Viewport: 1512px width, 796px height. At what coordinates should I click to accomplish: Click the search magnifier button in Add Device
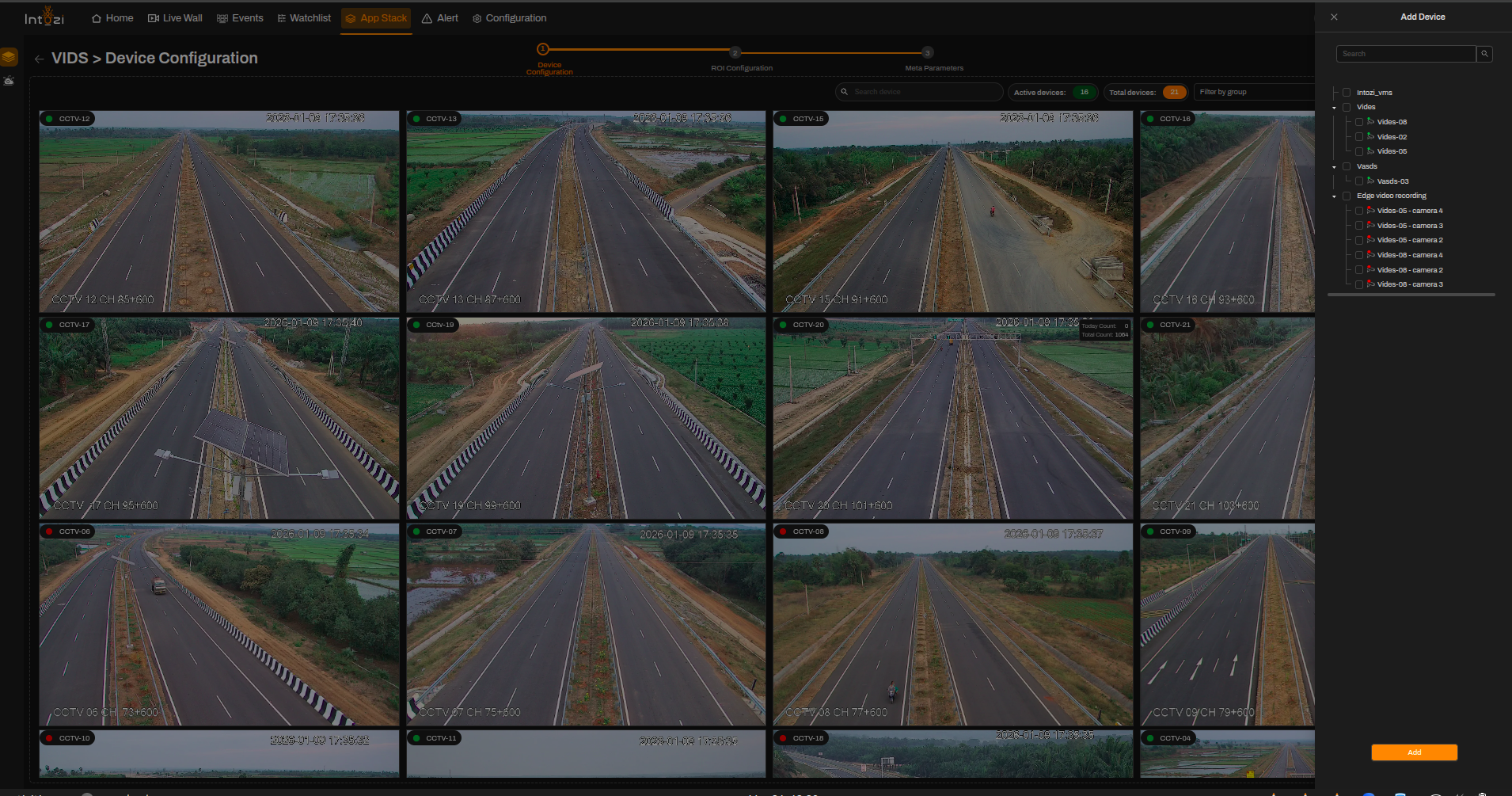[x=1485, y=54]
